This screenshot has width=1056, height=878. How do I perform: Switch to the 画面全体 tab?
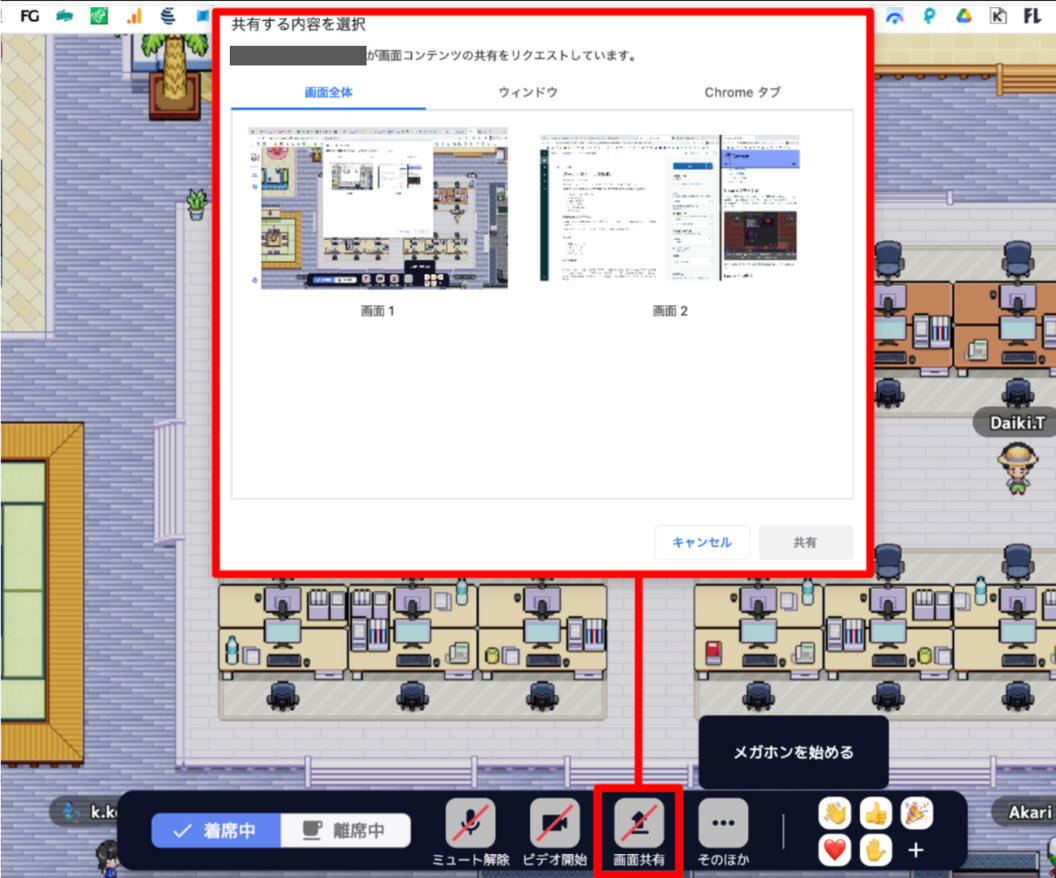[328, 92]
